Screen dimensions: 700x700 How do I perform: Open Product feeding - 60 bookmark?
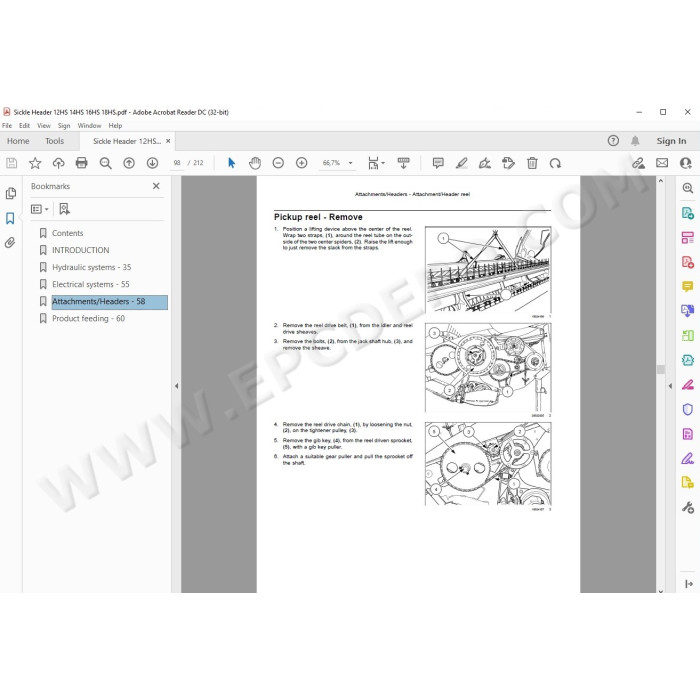coord(88,319)
